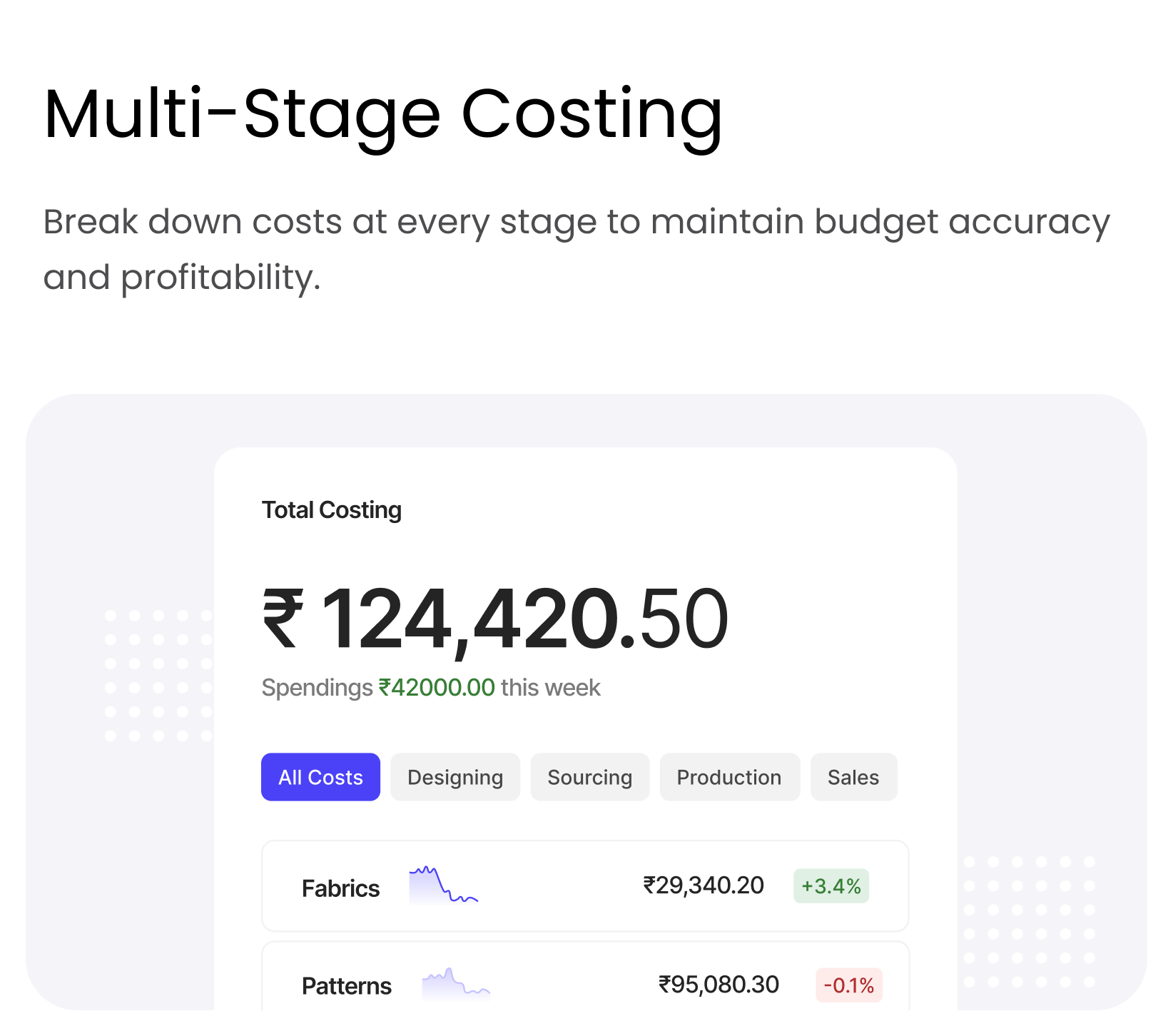Click the Multi-Stage Costing title
1173x1036 pixels.
tap(383, 114)
